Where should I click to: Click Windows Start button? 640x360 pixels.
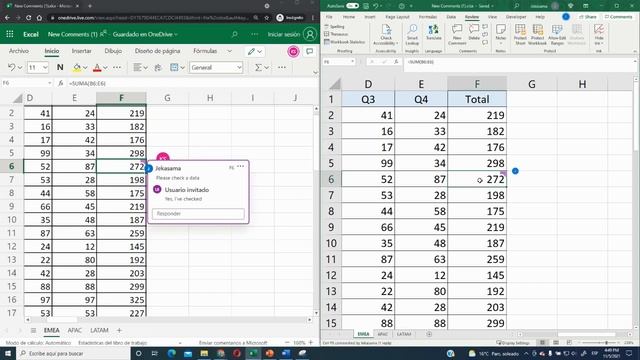point(8,353)
